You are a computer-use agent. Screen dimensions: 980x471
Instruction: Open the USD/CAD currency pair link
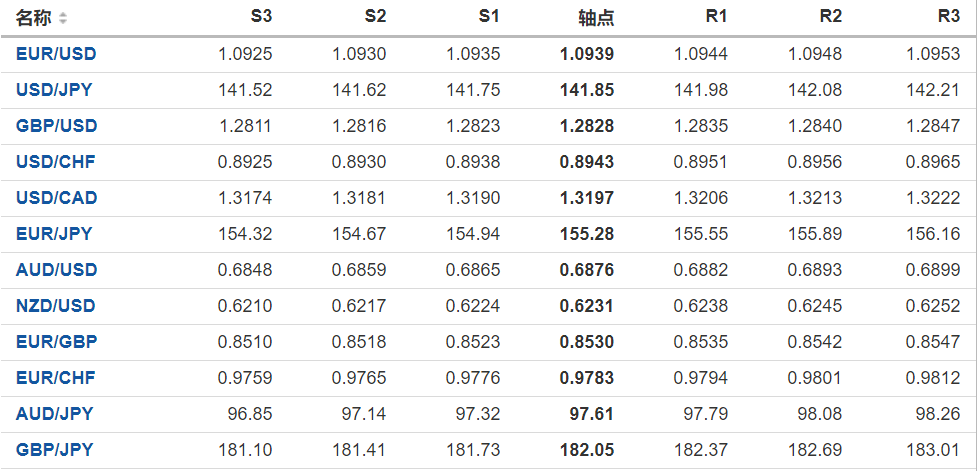pyautogui.click(x=56, y=198)
